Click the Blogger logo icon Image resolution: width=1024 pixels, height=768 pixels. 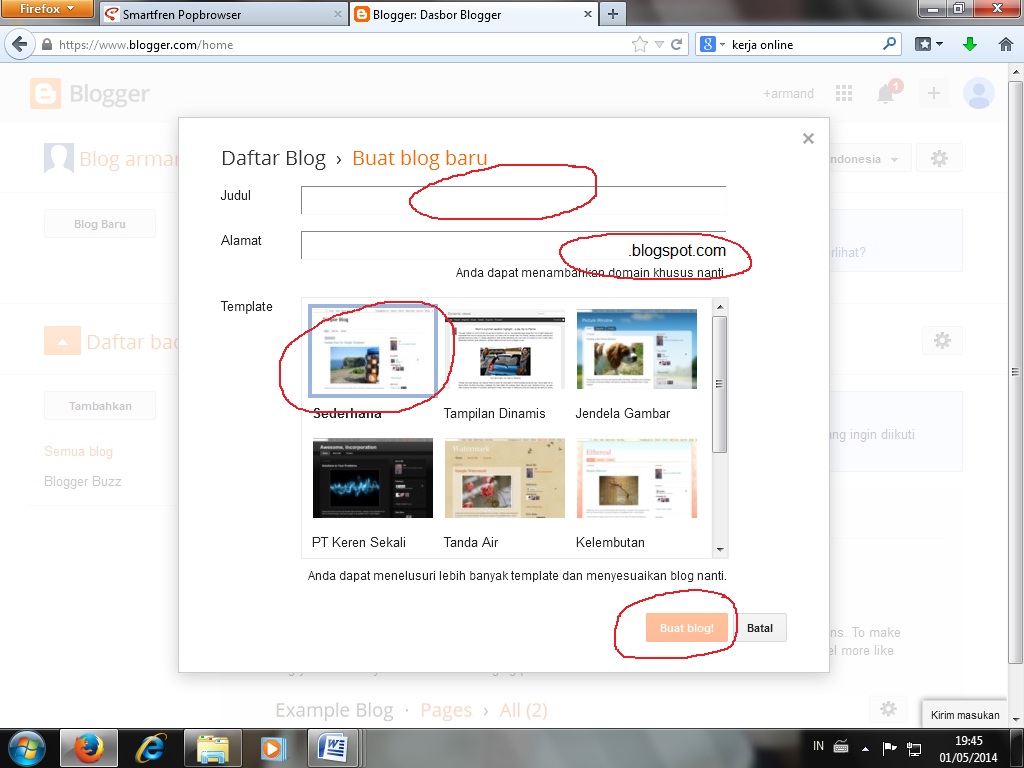point(46,93)
